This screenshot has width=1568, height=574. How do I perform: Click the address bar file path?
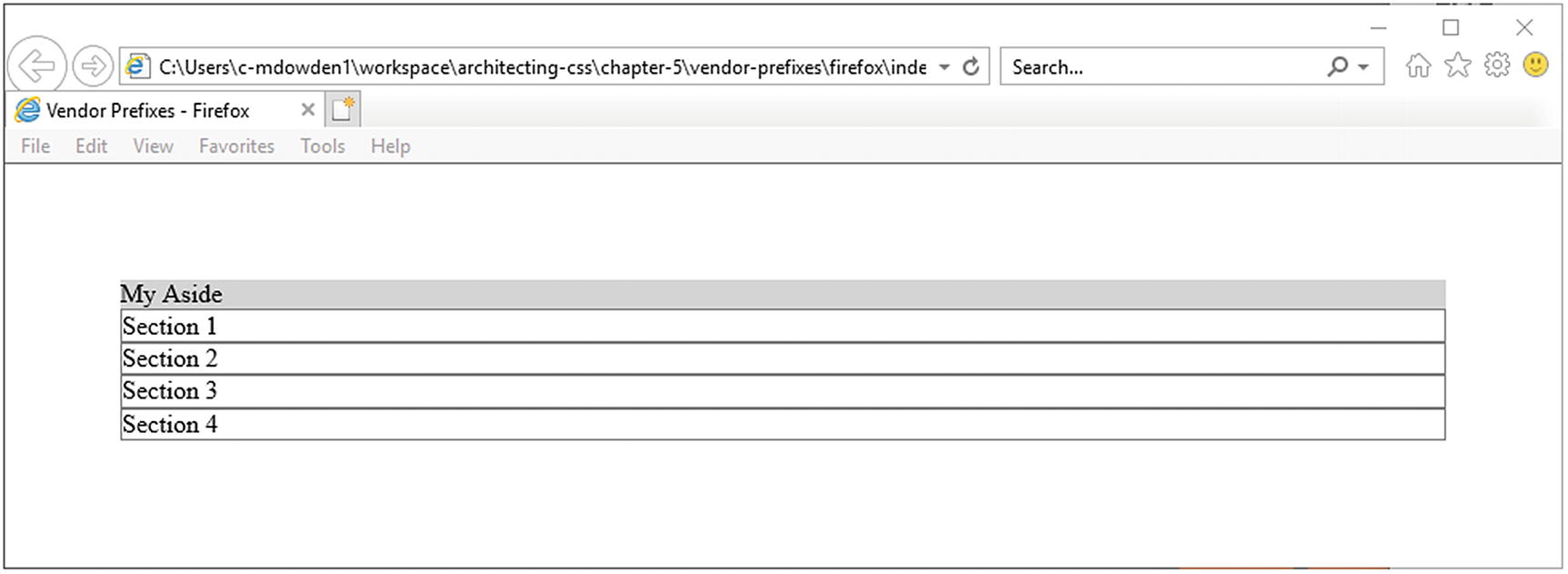[x=542, y=67]
